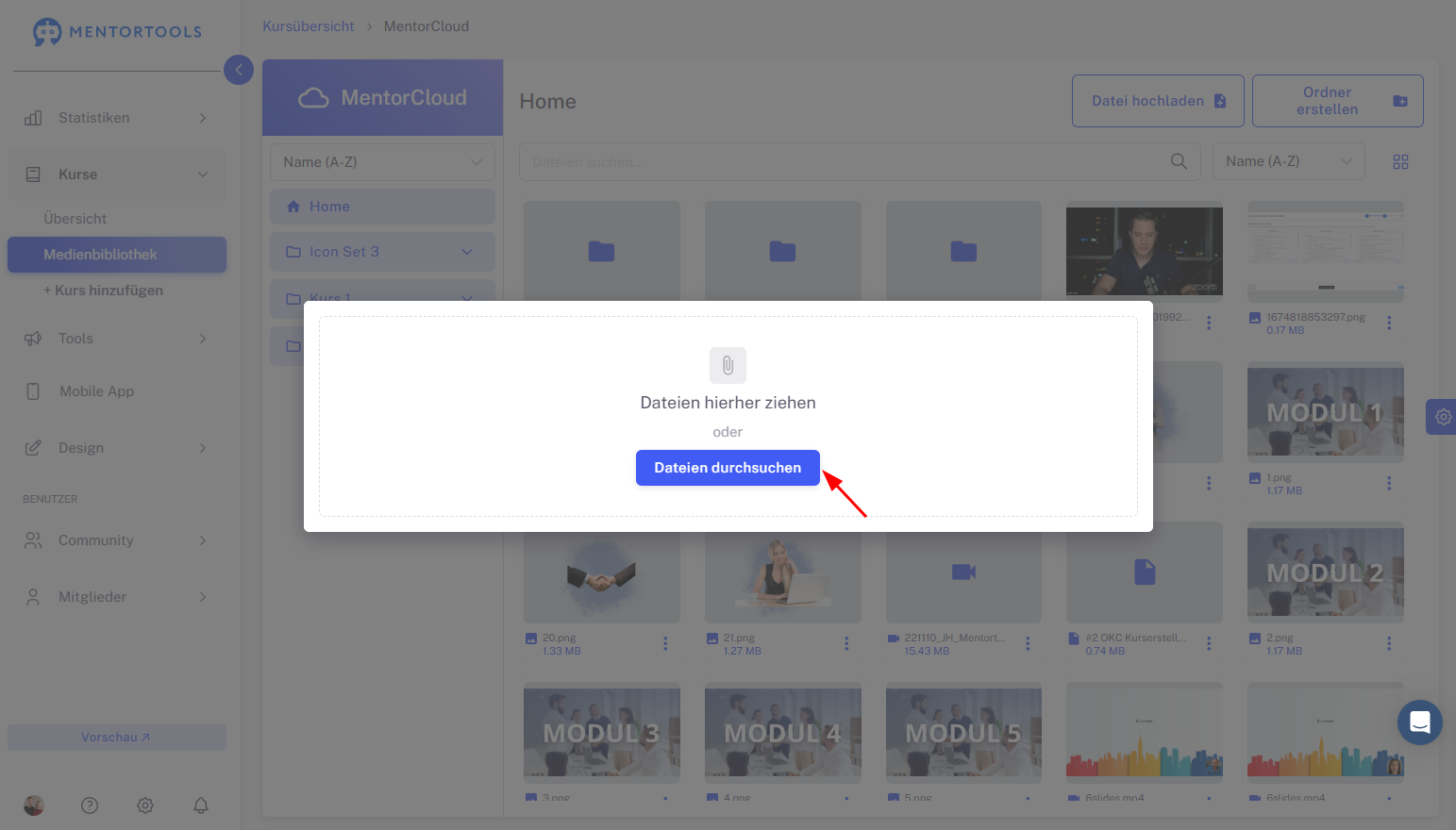Viewport: 1456px width, 830px height.
Task: Click the file name 1.png
Action: [1279, 477]
